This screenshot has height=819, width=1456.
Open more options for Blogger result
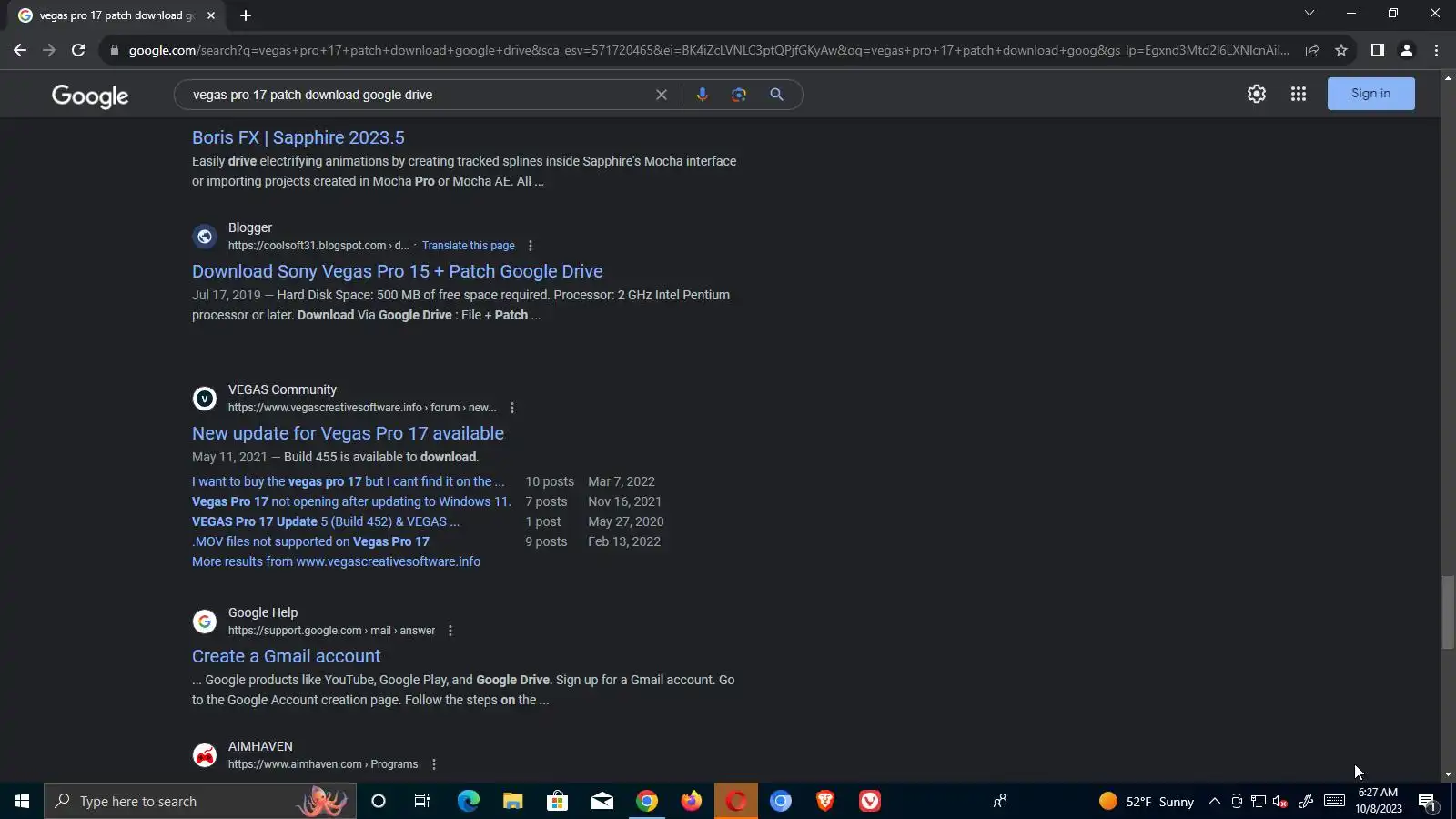(x=531, y=246)
